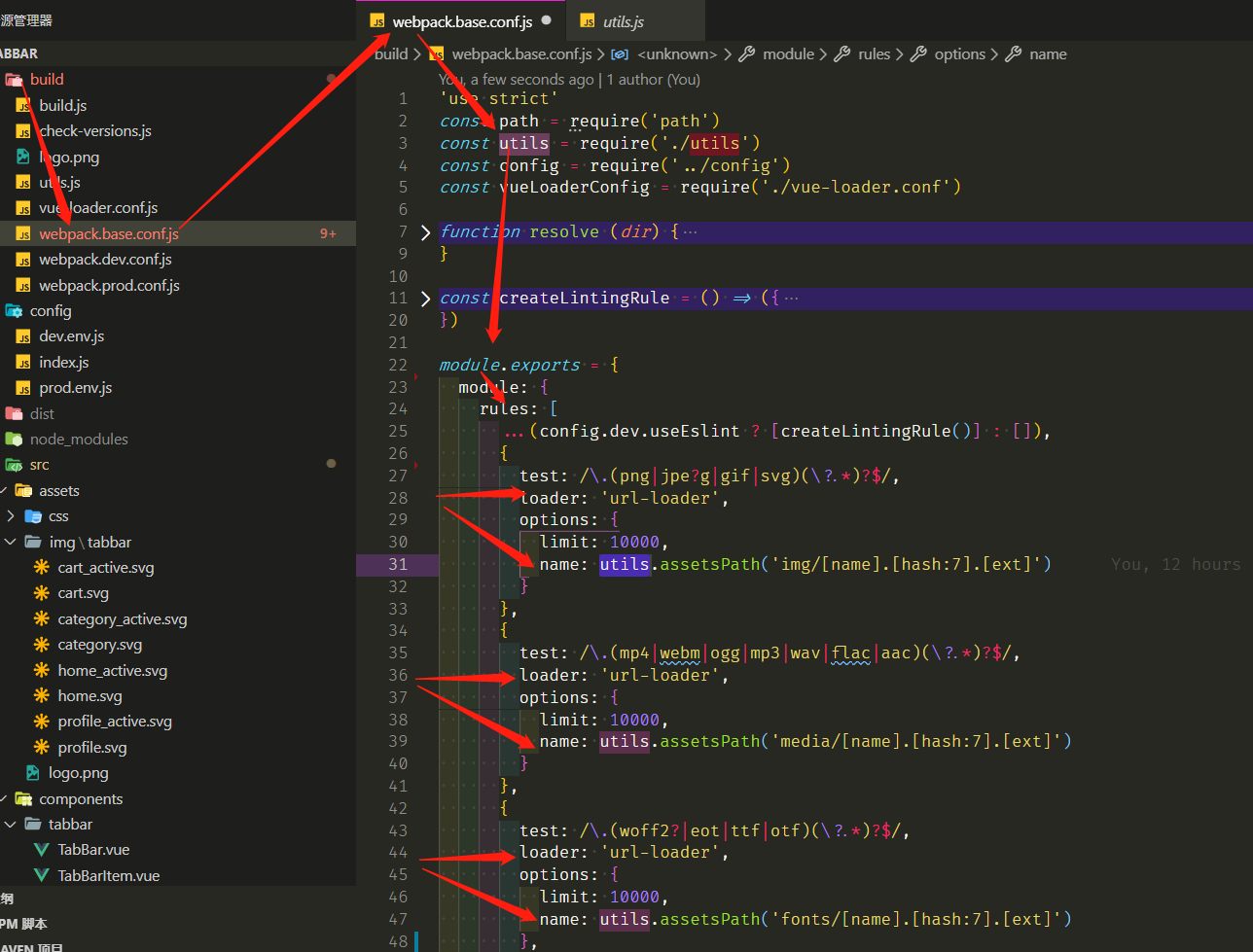Viewport: 1253px width, 952px height.
Task: Click the node_modules folder icon
Action: (x=14, y=440)
